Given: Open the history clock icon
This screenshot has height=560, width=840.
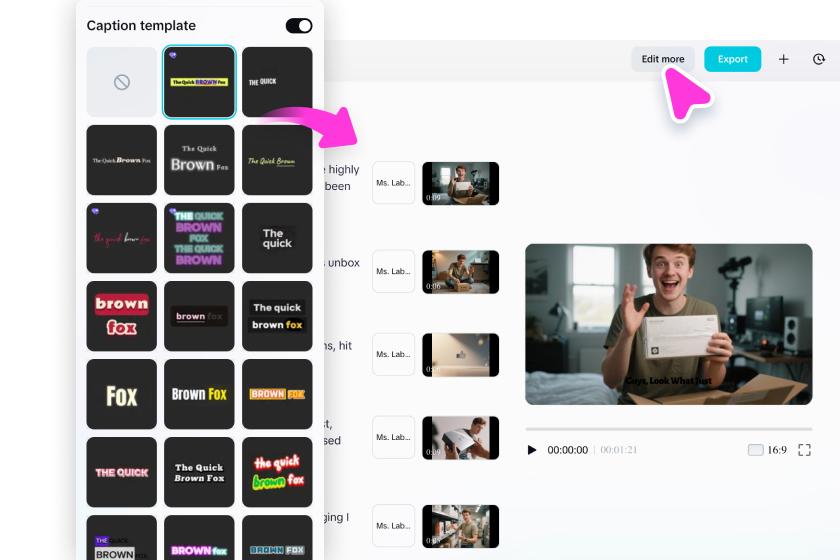Looking at the screenshot, I should (819, 59).
